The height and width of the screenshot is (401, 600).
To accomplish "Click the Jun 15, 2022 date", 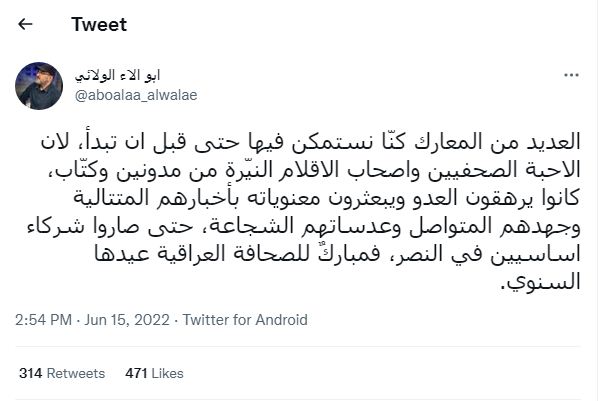I will pyautogui.click(x=127, y=320).
